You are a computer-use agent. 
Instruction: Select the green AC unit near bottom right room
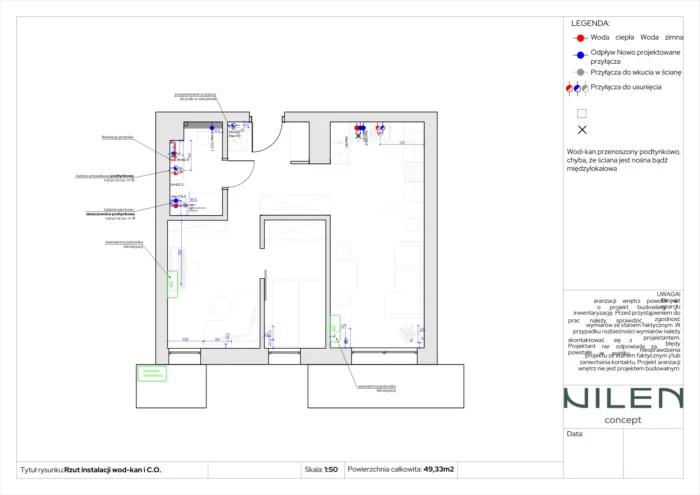tap(334, 331)
